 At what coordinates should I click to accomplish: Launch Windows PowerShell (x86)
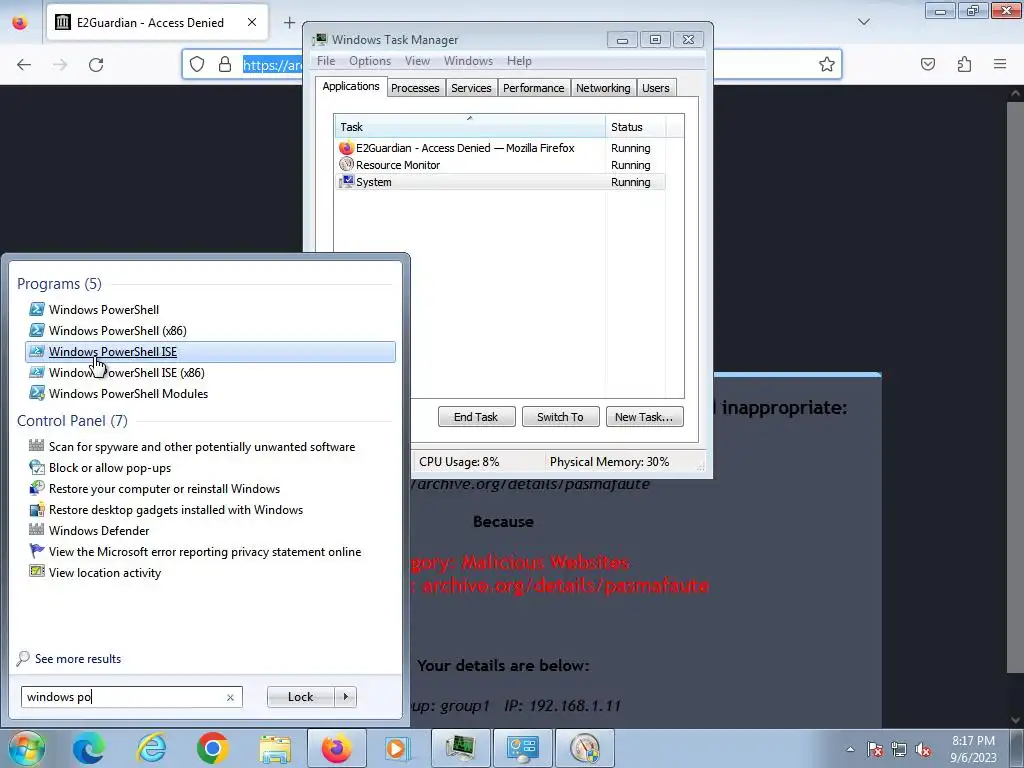click(118, 330)
